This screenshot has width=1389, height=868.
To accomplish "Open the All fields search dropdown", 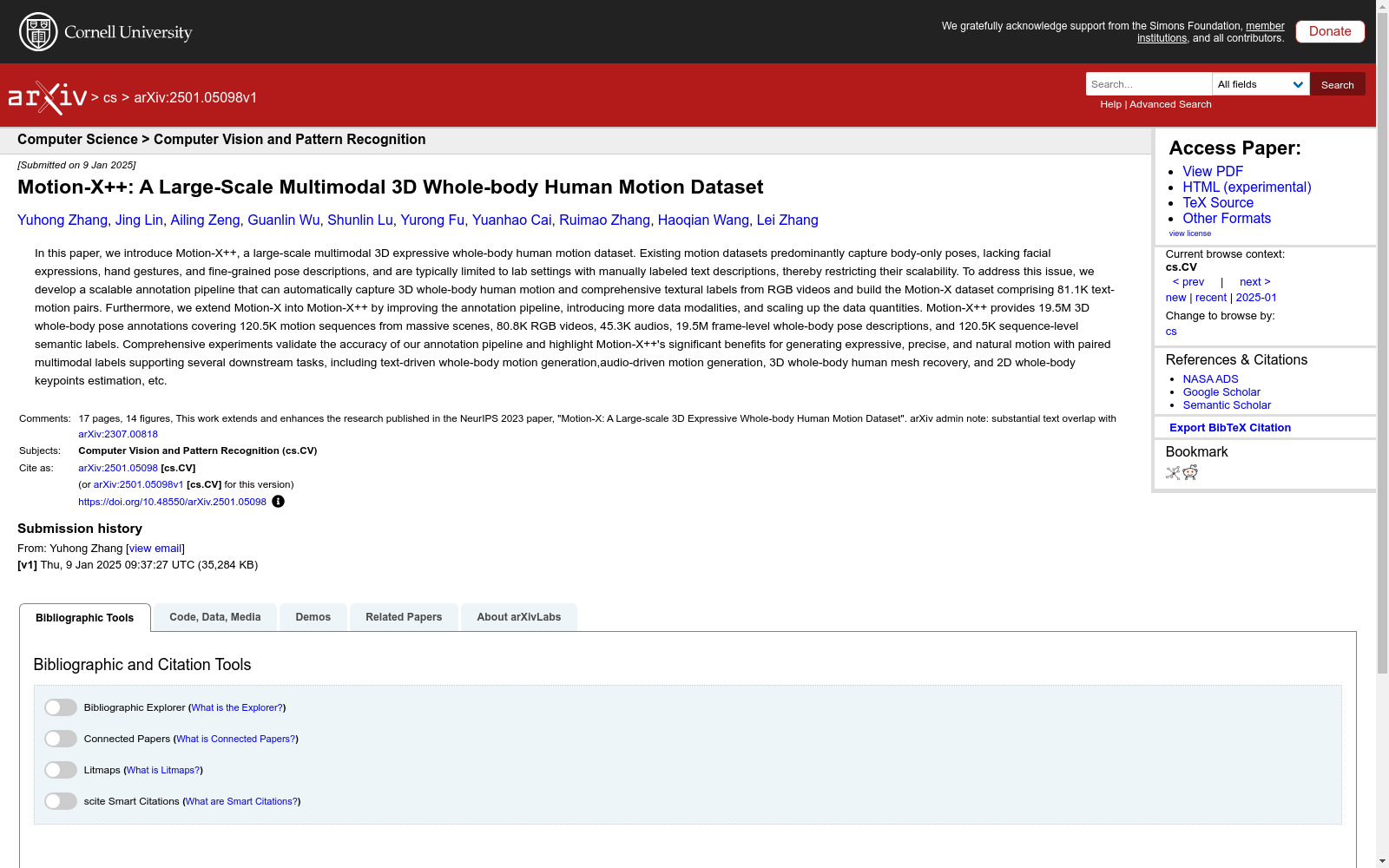I will click(1261, 84).
